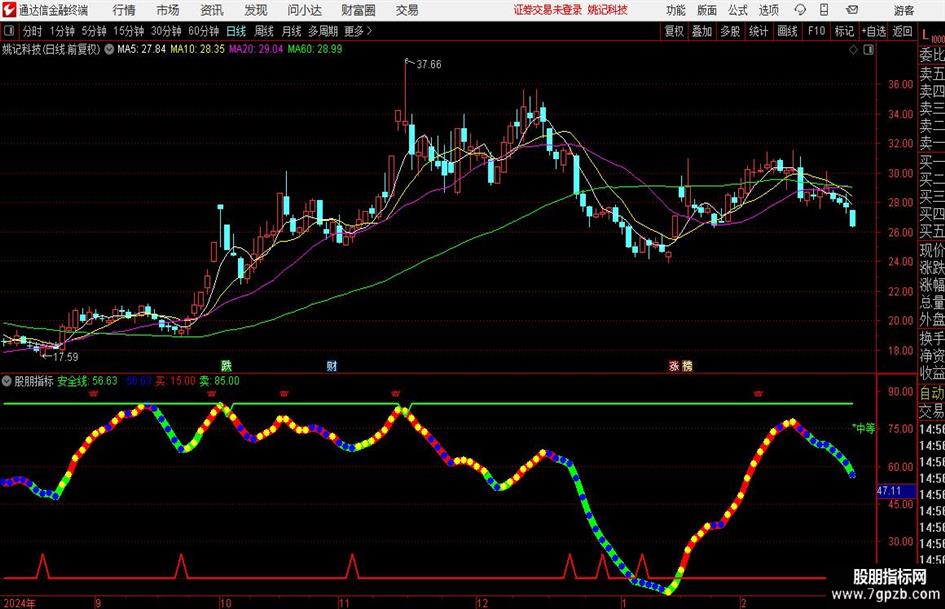The height and width of the screenshot is (609, 945).
Task: Click the MA10: 28.35 value
Action: click(x=198, y=49)
